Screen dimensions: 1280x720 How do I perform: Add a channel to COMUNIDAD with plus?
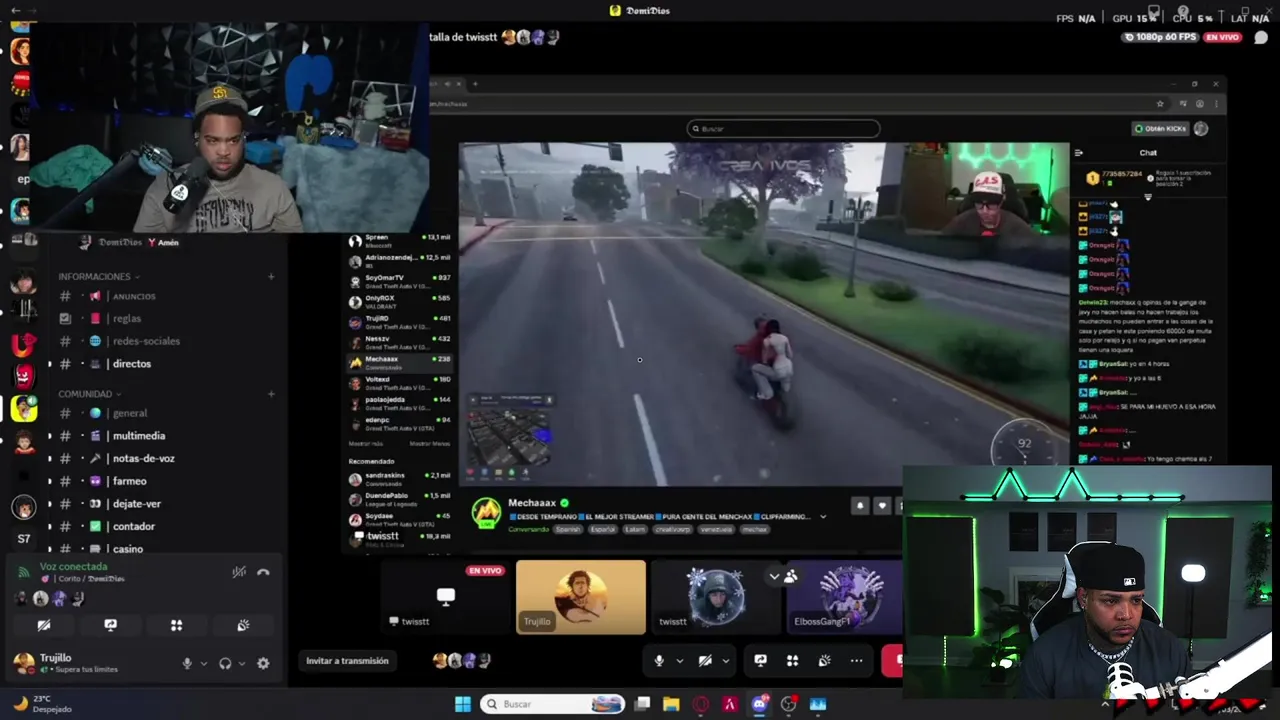click(x=271, y=394)
